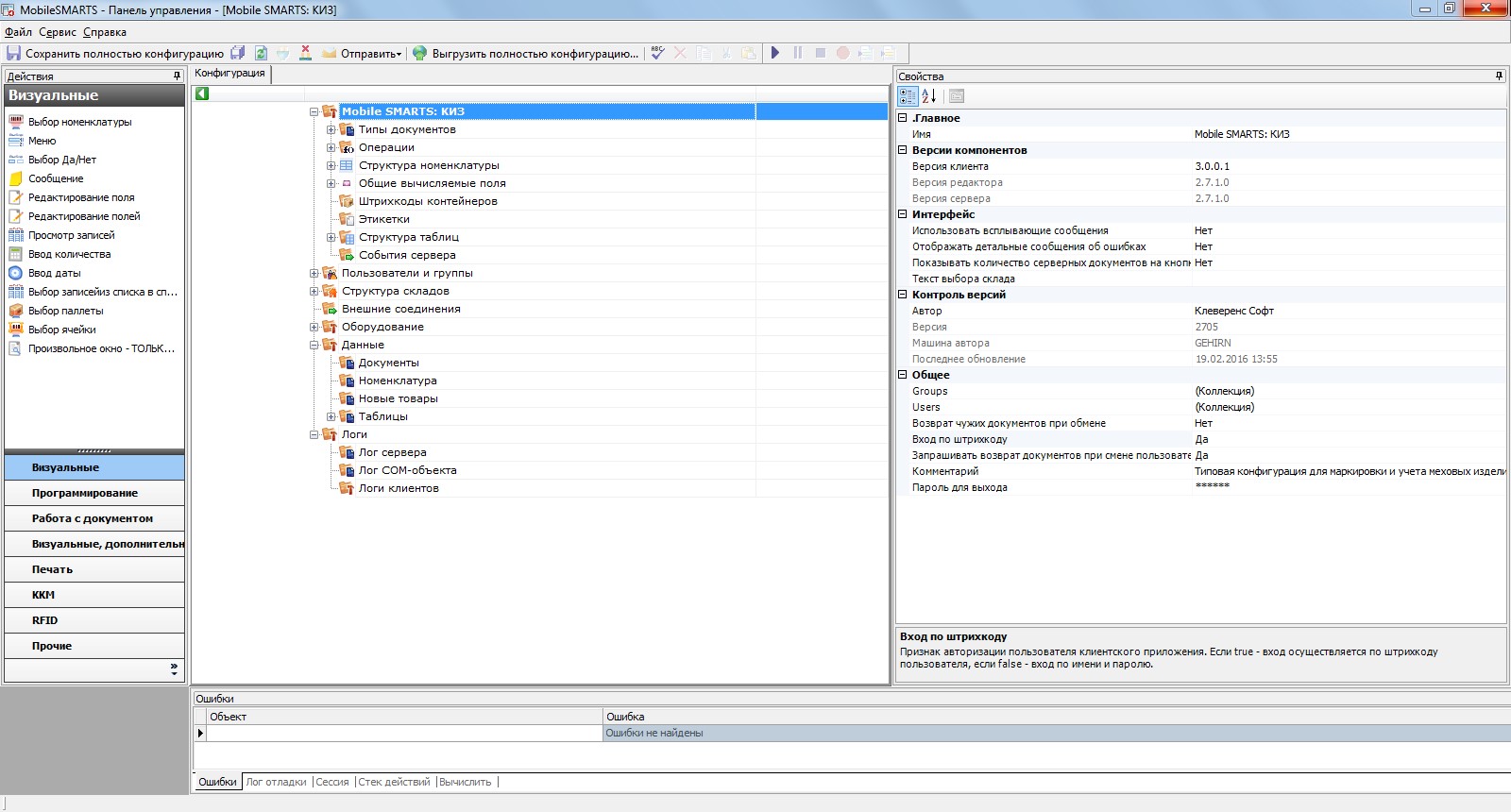Screen dimensions: 1511x812
Task: Collapse the Логи tree node
Action: tap(314, 434)
